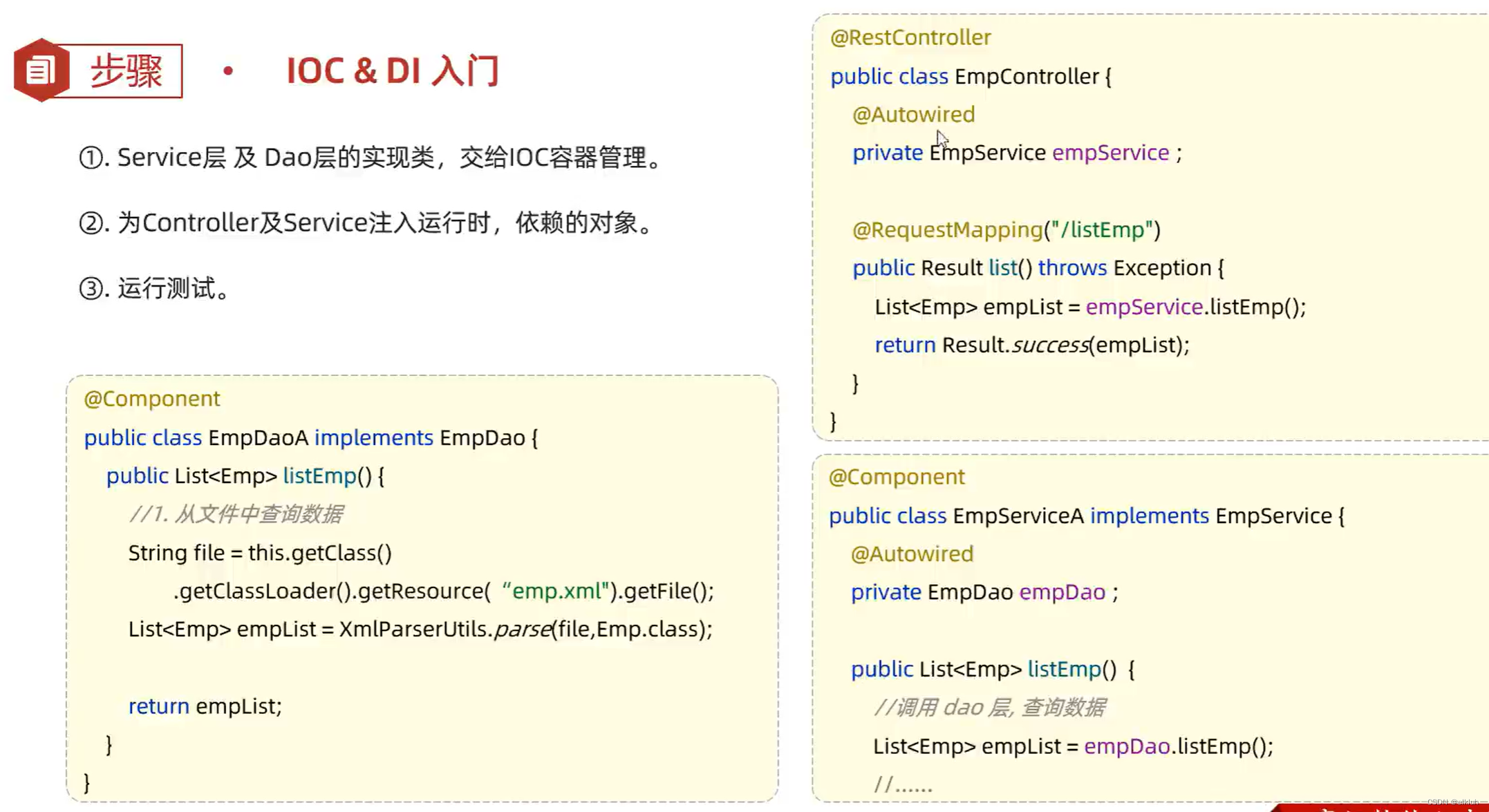Image resolution: width=1489 pixels, height=812 pixels.
Task: Click @Autowired in EmpController block
Action: [x=913, y=114]
